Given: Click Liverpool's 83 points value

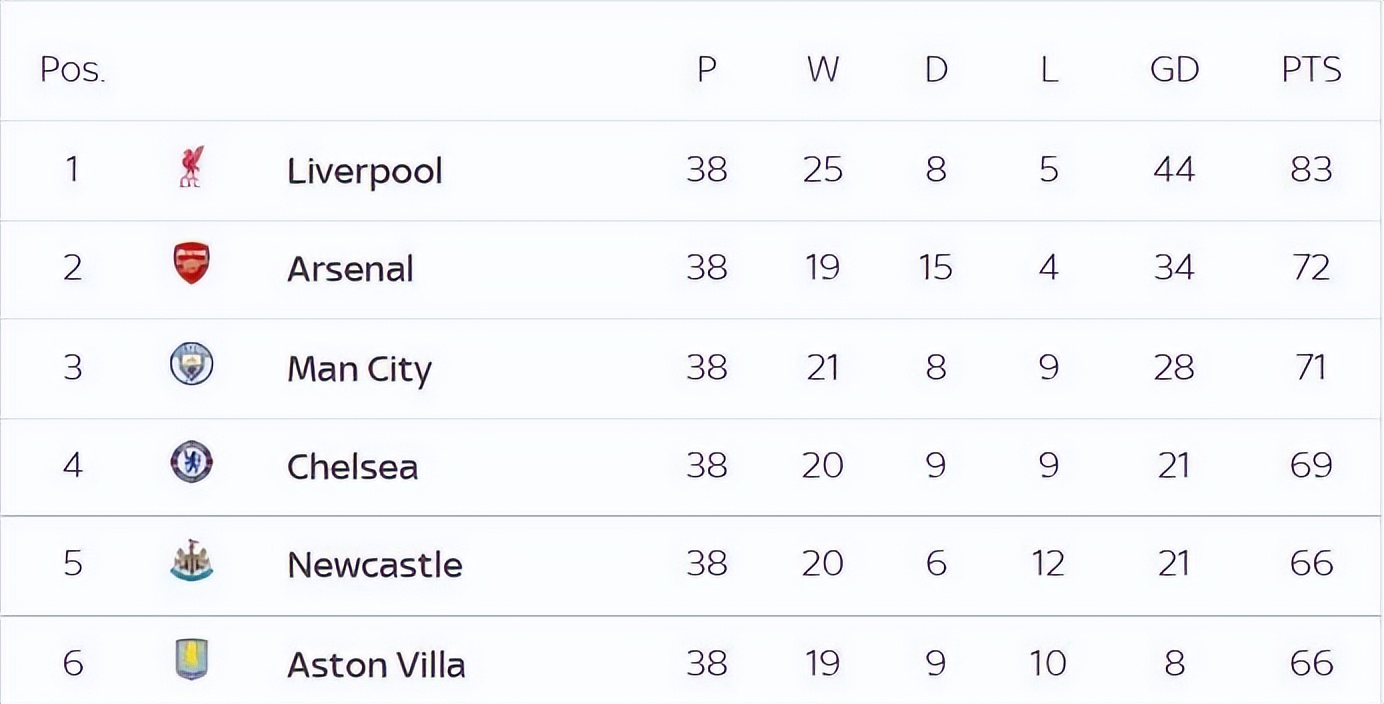Looking at the screenshot, I should (x=1311, y=169).
